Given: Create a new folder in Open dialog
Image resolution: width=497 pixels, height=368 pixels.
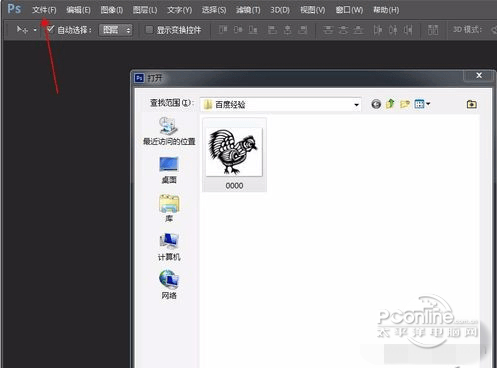Looking at the screenshot, I should click(405, 104).
